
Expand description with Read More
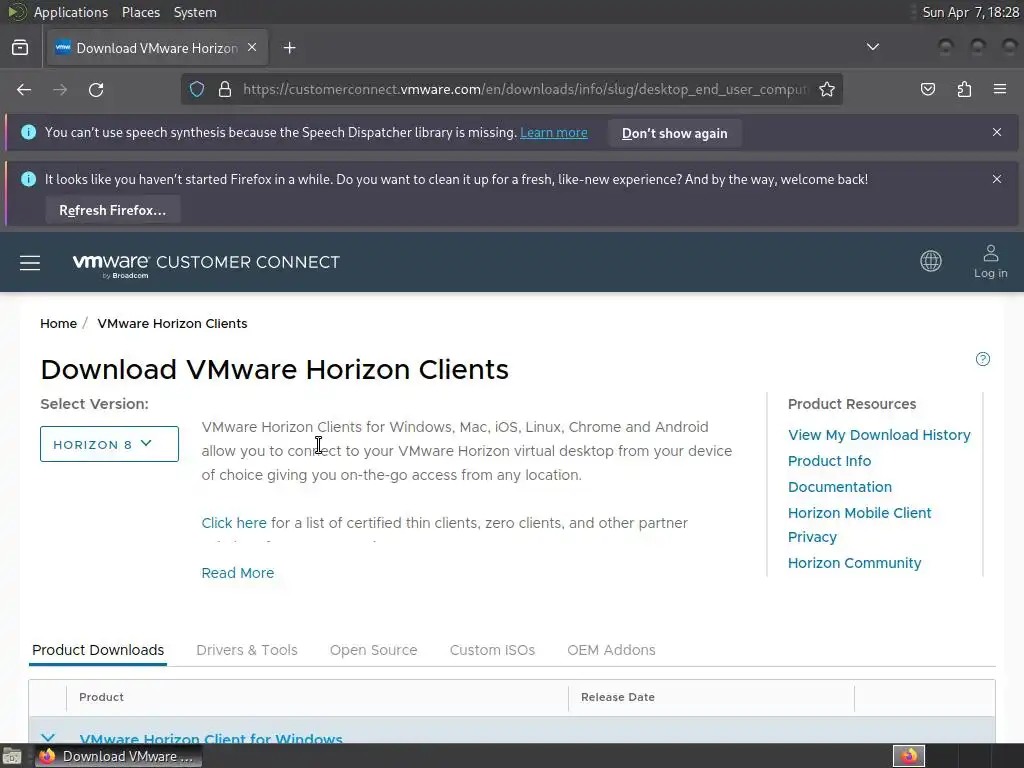click(238, 573)
